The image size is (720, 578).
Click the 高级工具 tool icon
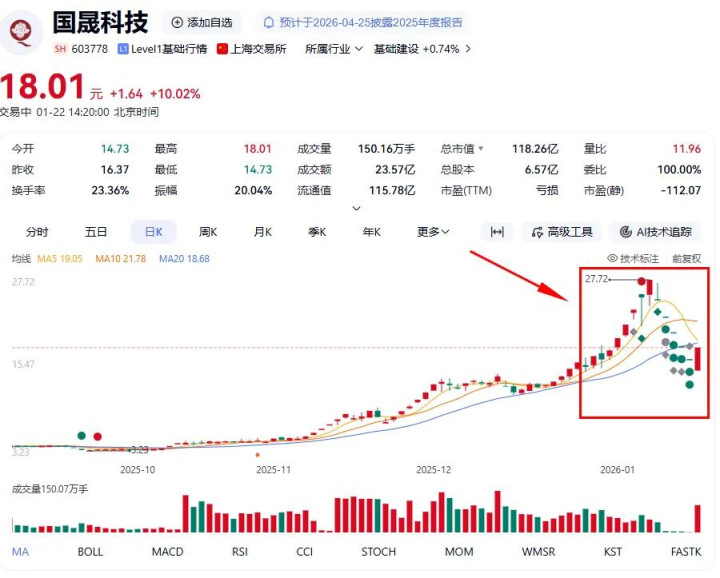point(537,232)
